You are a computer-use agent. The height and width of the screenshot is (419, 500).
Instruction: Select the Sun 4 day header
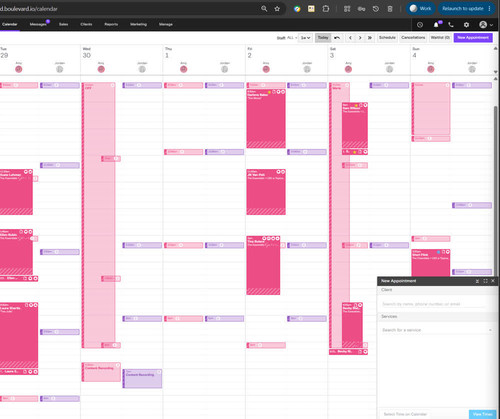pyautogui.click(x=415, y=53)
